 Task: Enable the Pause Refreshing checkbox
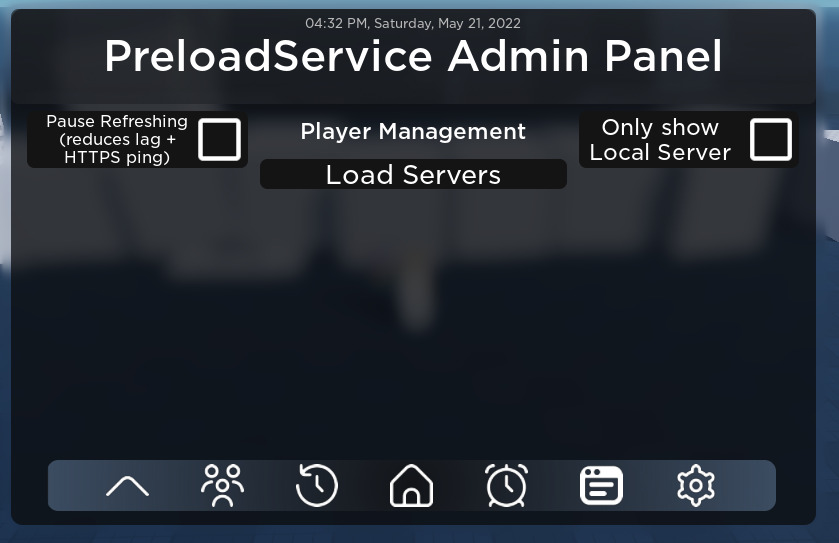219,139
